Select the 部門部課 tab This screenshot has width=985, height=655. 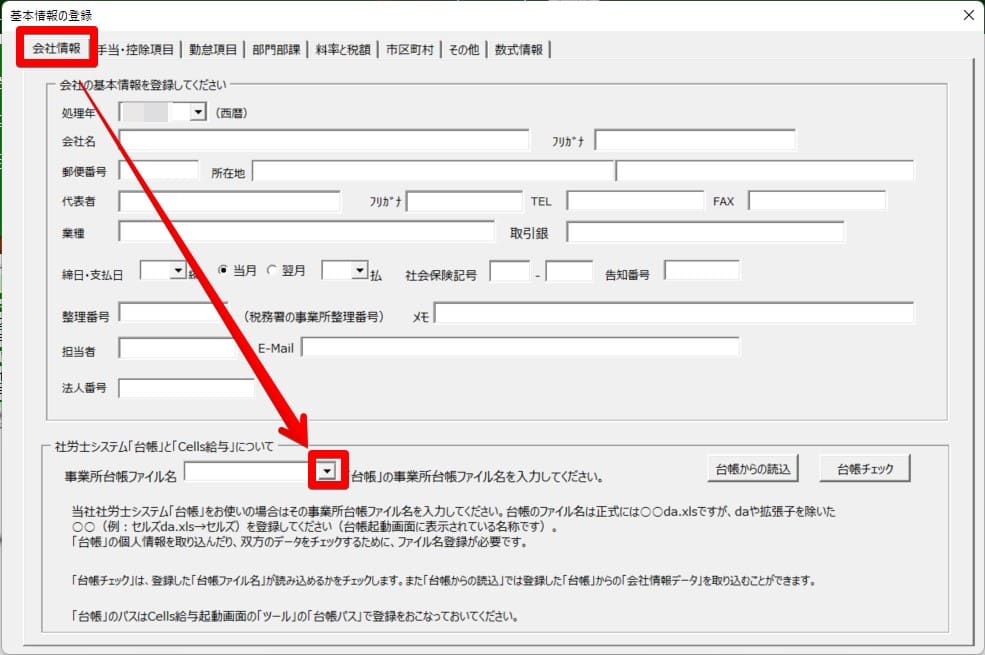tap(275, 49)
